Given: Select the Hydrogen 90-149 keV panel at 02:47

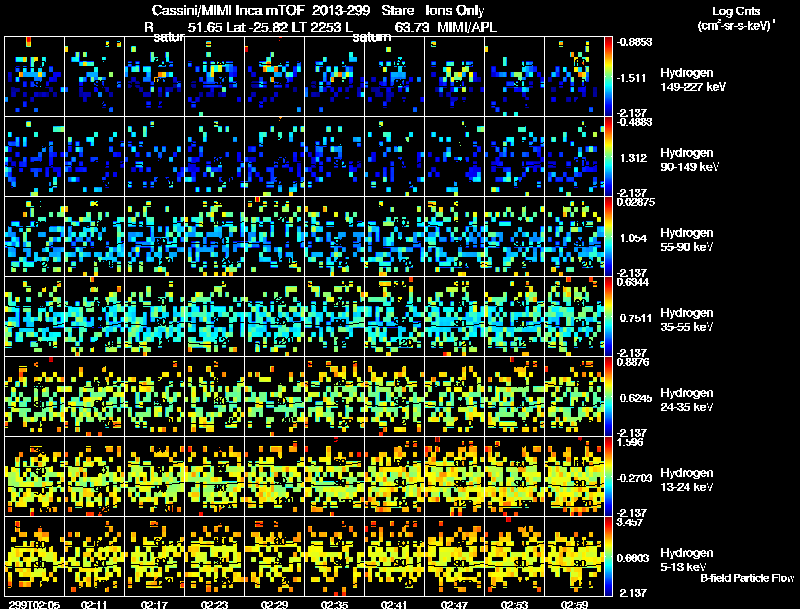Looking at the screenshot, I should click(x=455, y=157).
